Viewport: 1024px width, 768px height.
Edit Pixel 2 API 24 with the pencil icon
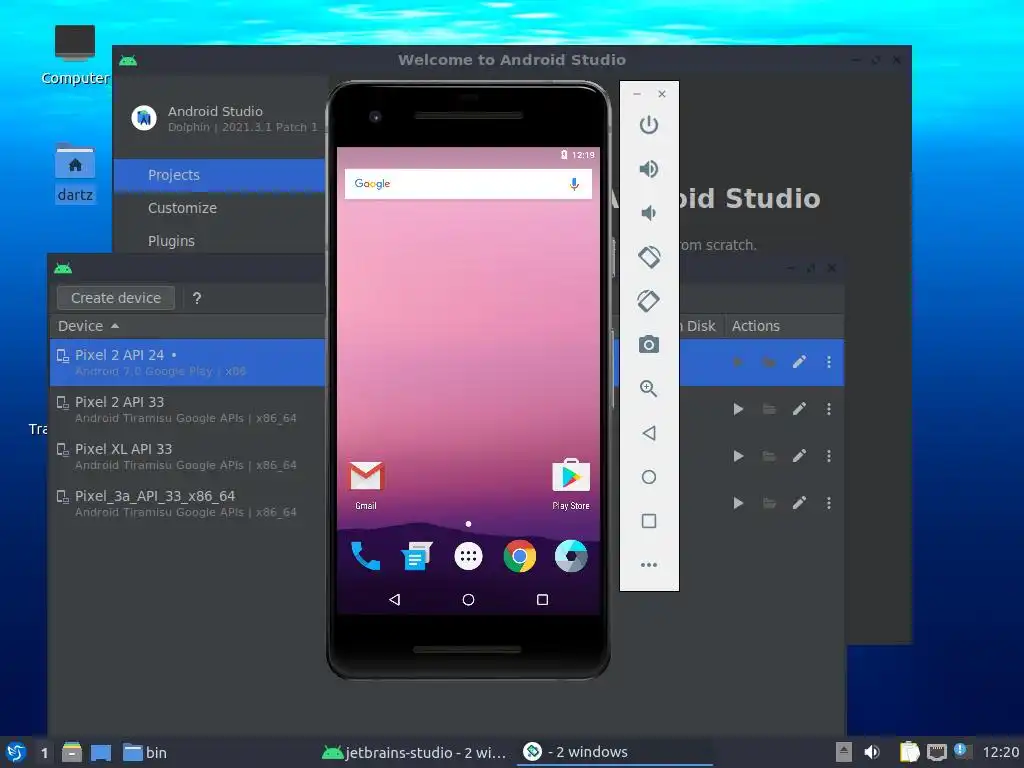[x=799, y=362]
